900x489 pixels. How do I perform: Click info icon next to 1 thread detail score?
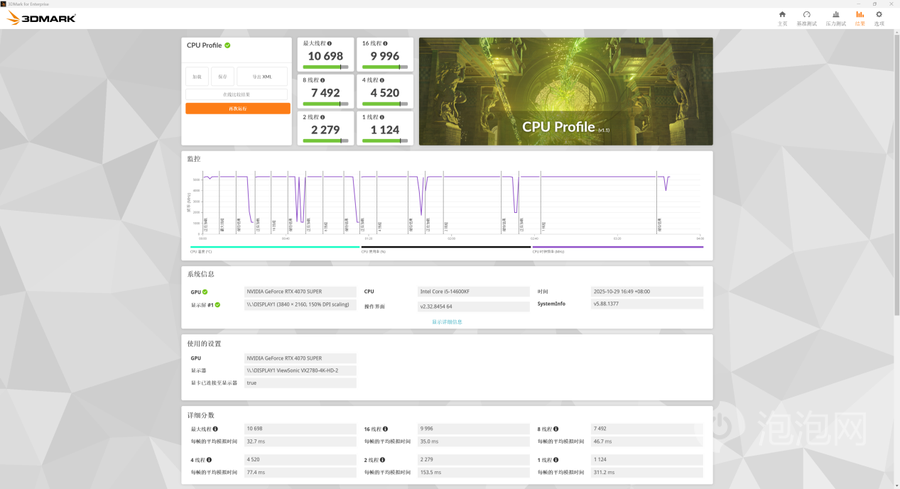(x=556, y=460)
